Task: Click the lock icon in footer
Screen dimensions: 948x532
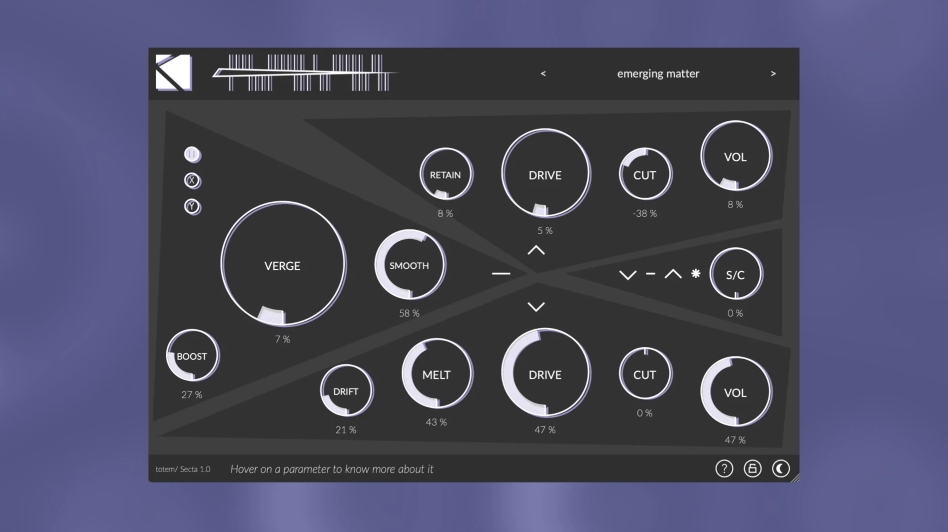Action: pyautogui.click(x=752, y=468)
